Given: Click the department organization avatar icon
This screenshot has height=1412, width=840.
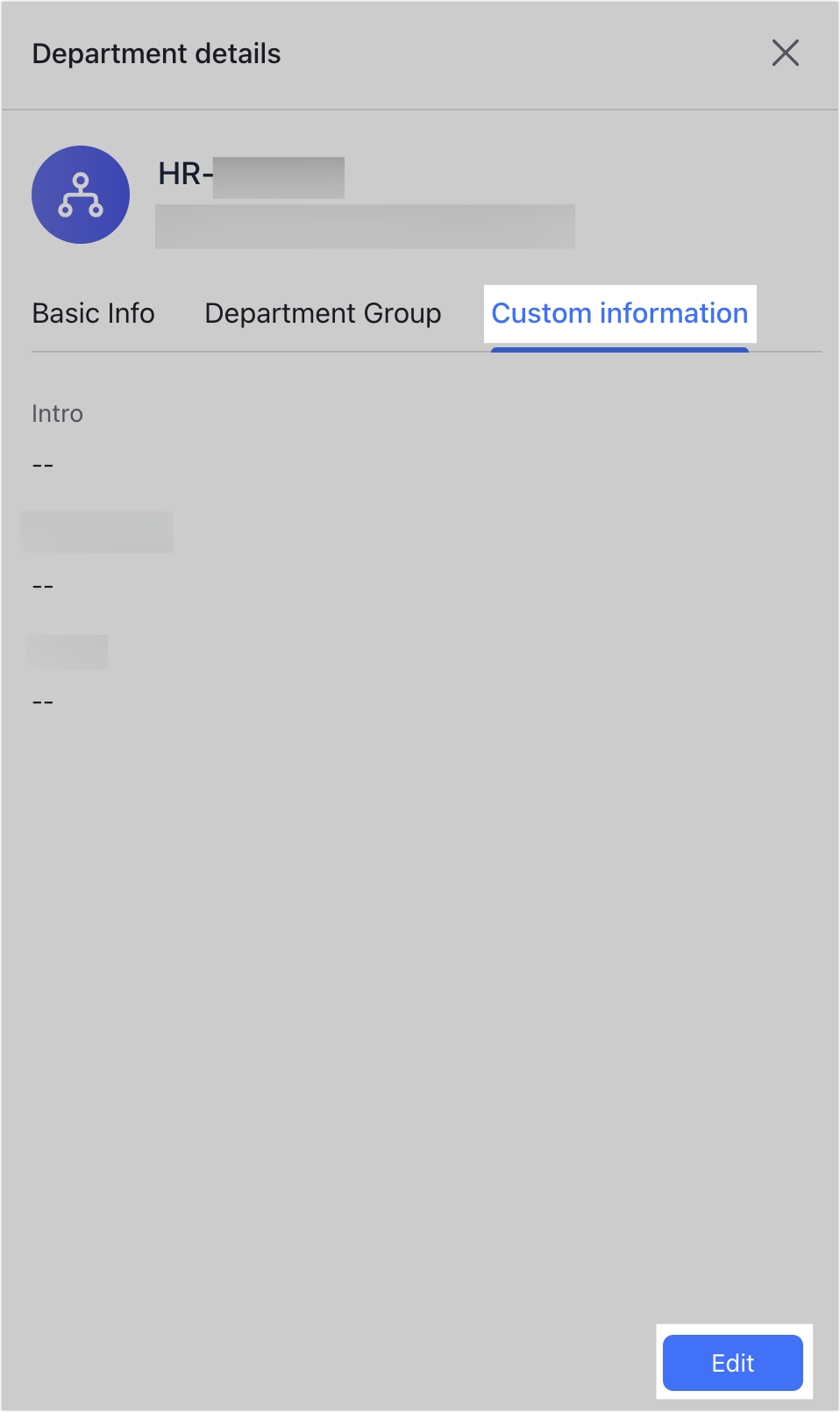Looking at the screenshot, I should pos(81,195).
